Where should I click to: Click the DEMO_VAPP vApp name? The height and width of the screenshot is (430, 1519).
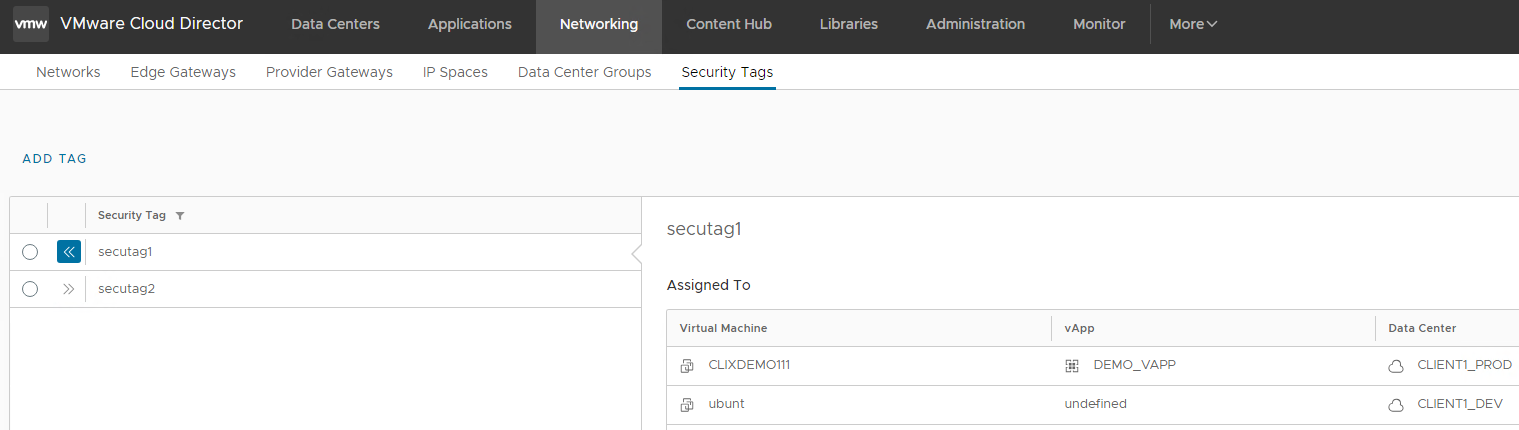(1135, 365)
